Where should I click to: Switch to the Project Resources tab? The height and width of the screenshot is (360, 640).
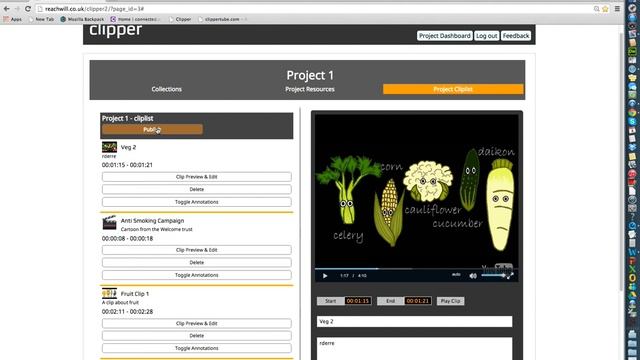(310, 89)
